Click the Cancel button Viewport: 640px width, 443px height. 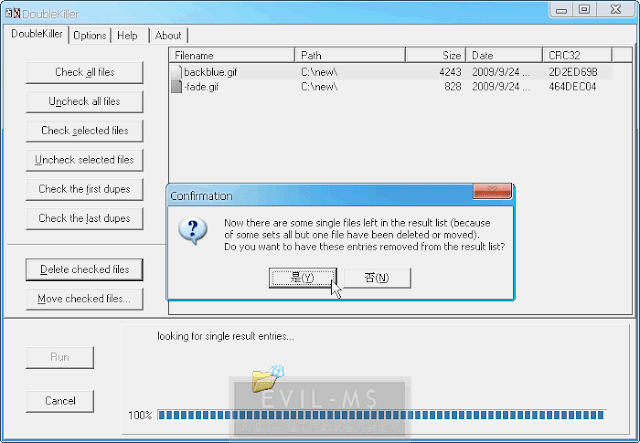pos(60,401)
